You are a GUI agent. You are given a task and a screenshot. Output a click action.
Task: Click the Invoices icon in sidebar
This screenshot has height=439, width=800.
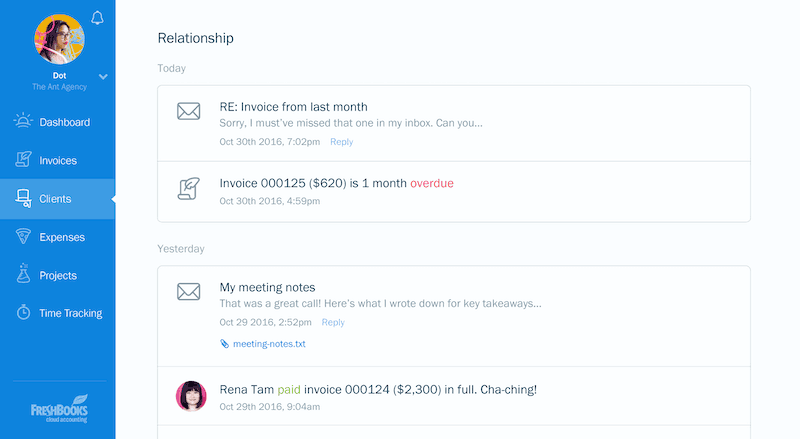point(23,160)
